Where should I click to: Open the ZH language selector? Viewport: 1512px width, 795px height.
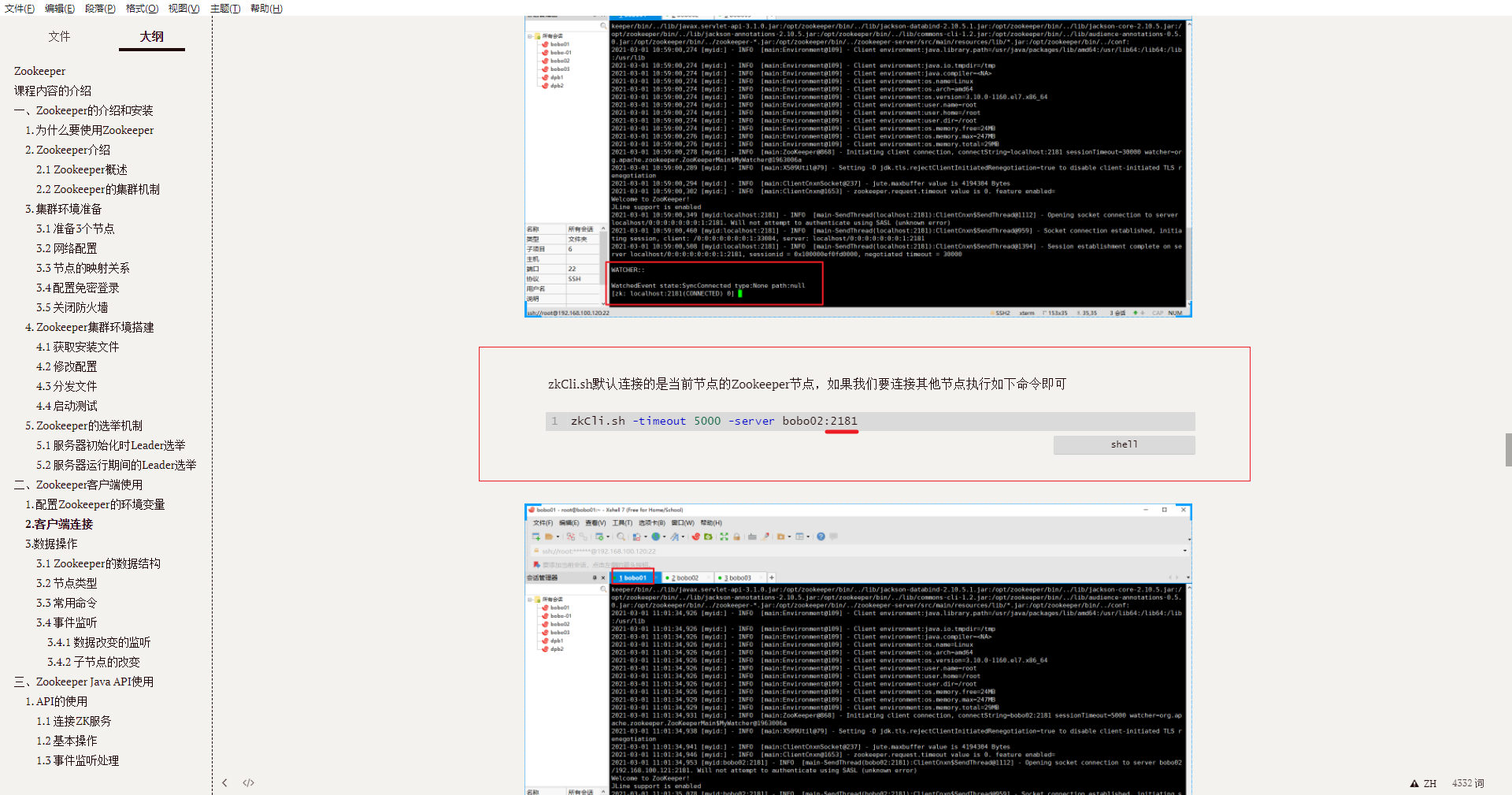[x=1430, y=783]
